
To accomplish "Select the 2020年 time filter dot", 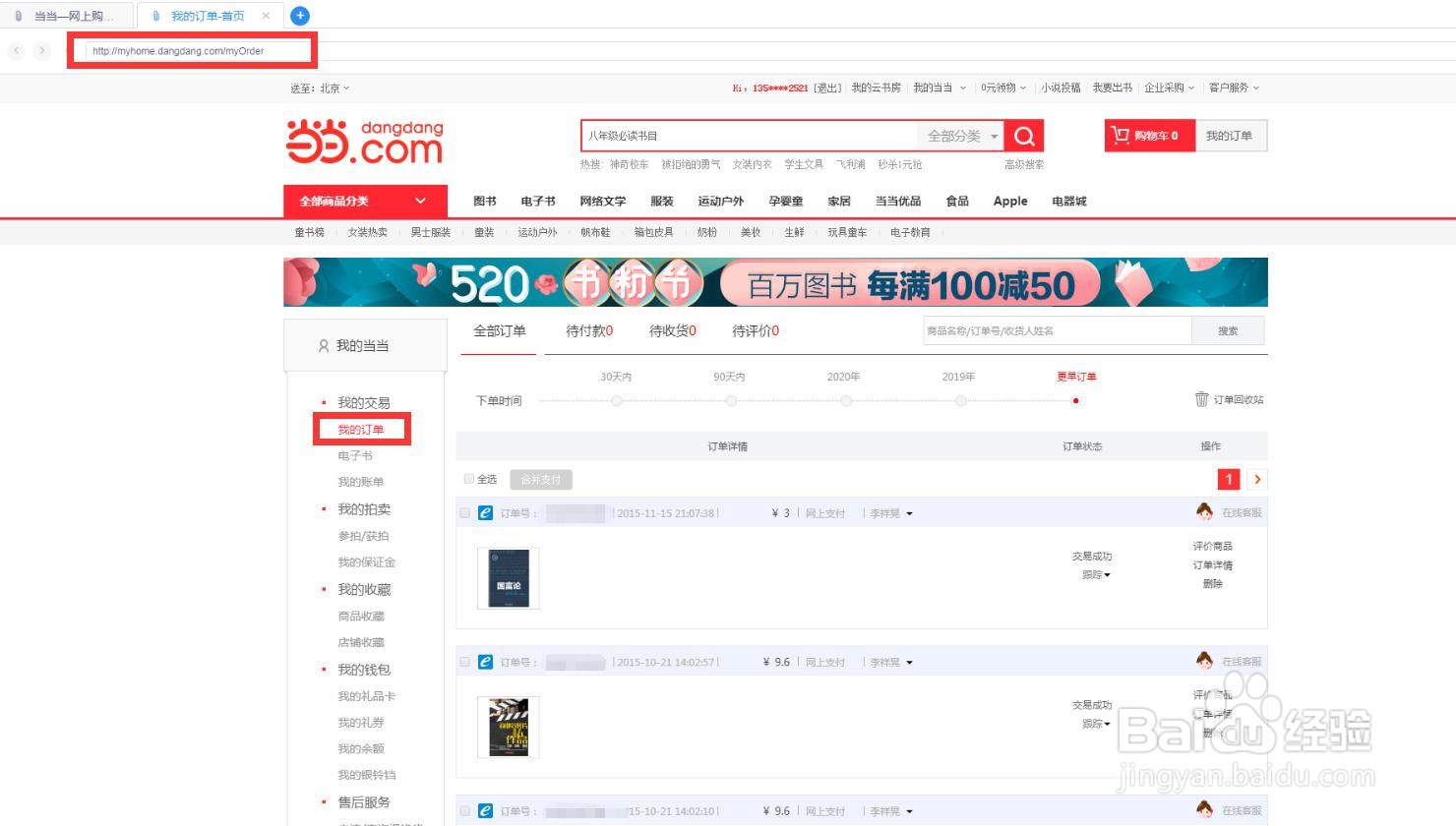I will click(846, 400).
